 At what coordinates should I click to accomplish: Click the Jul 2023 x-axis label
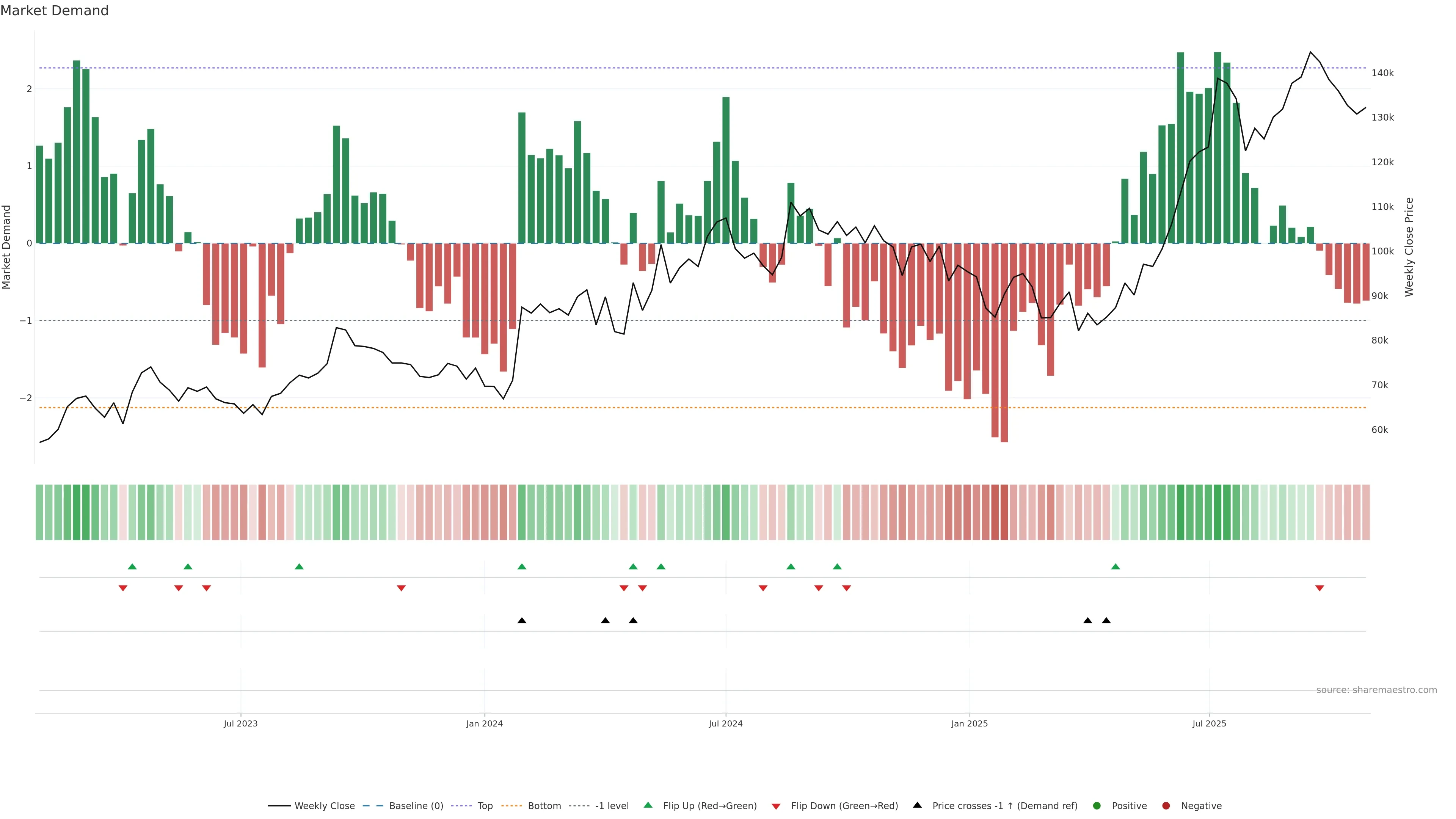pos(240,724)
